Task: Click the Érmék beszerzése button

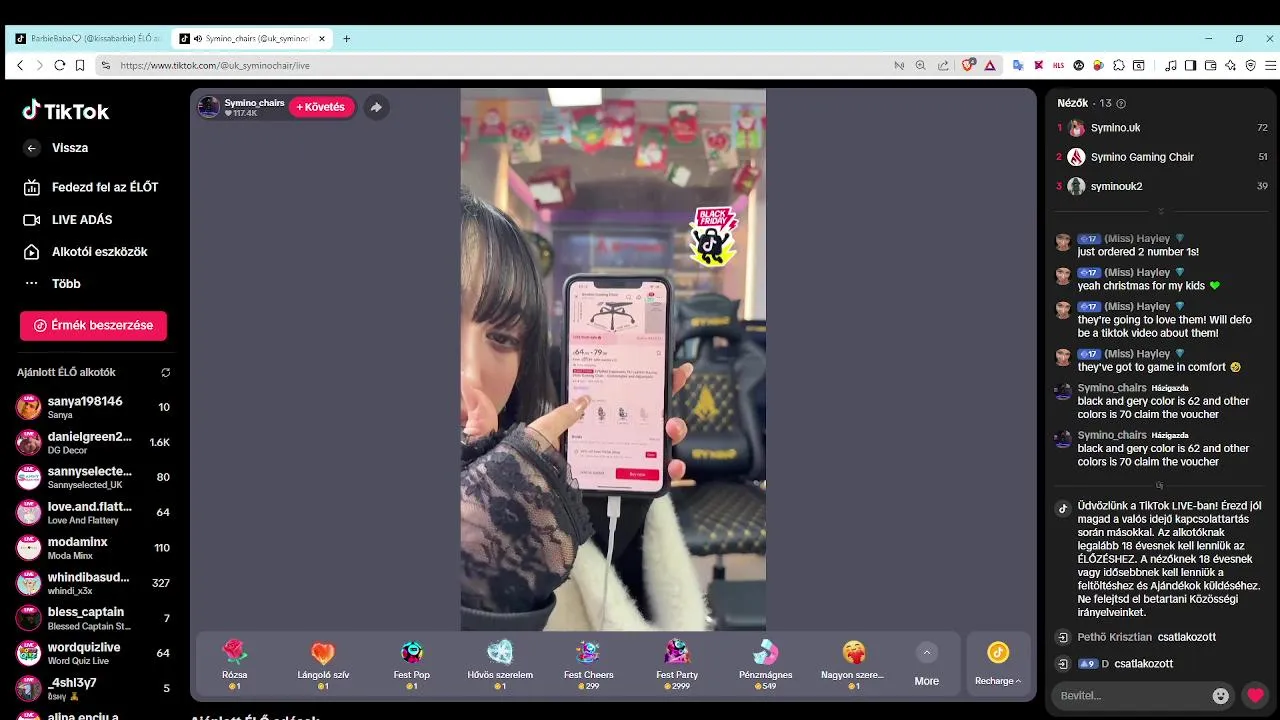Action: (x=93, y=325)
